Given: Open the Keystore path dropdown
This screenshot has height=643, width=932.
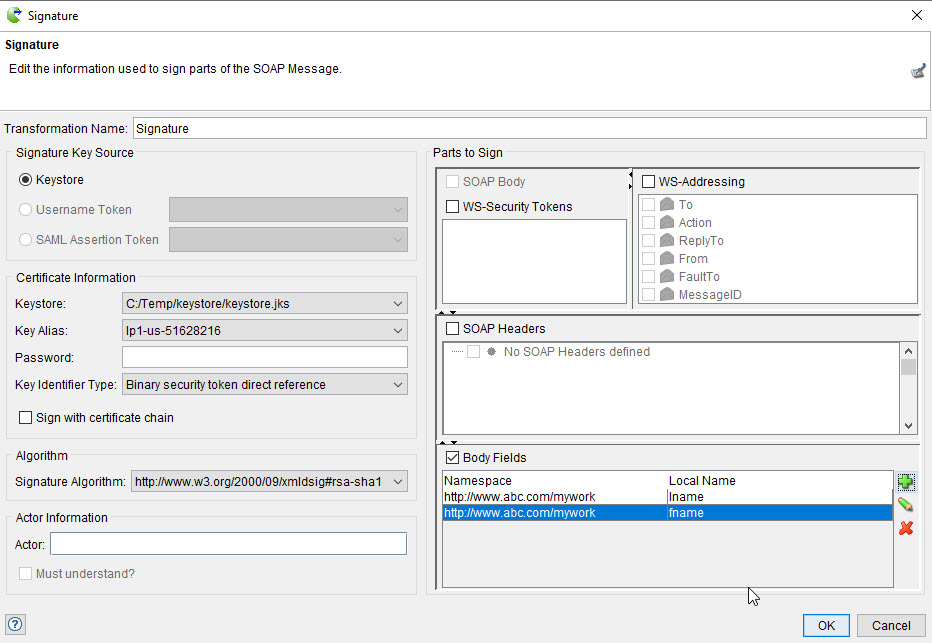Looking at the screenshot, I should click(398, 304).
